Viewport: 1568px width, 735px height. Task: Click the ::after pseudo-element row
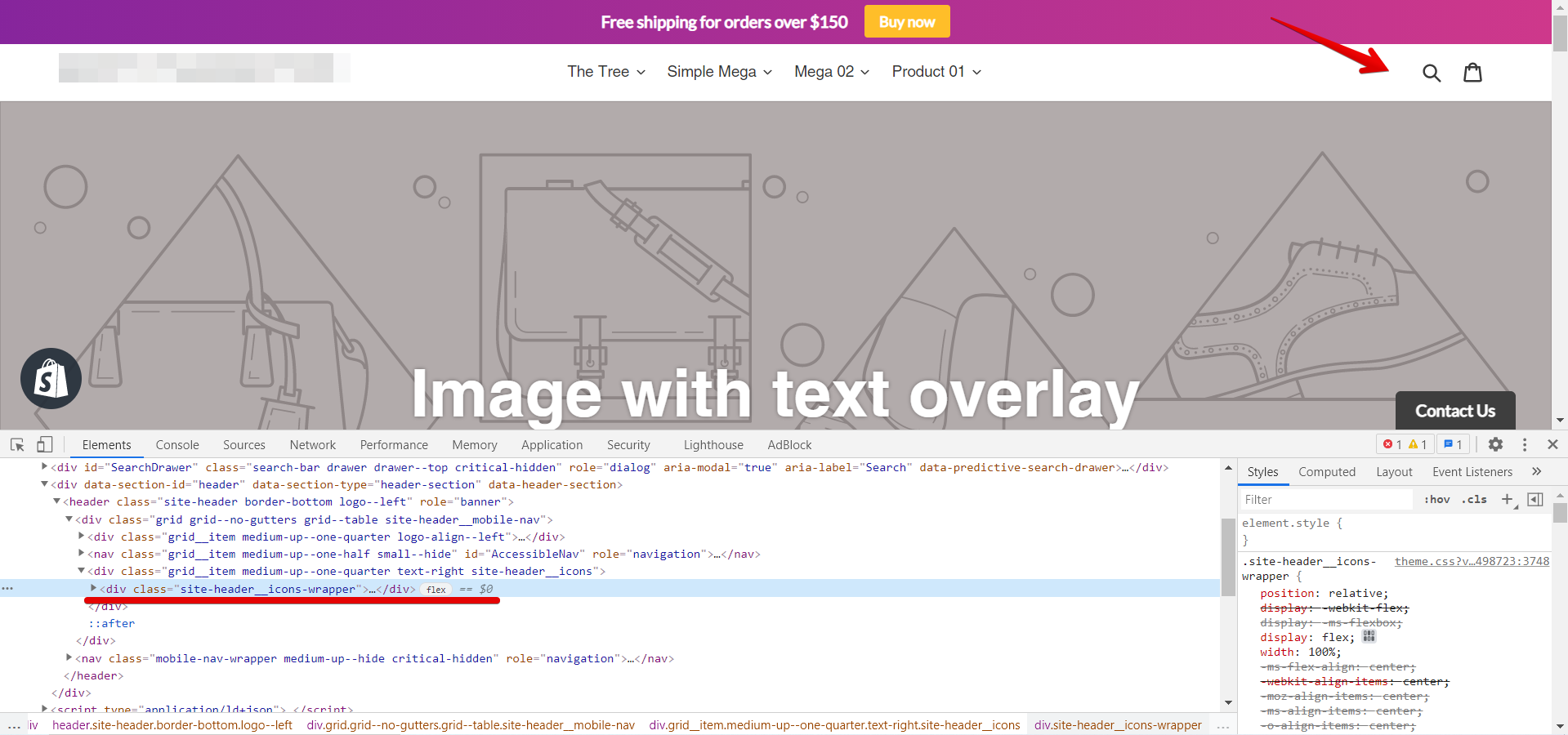(112, 623)
